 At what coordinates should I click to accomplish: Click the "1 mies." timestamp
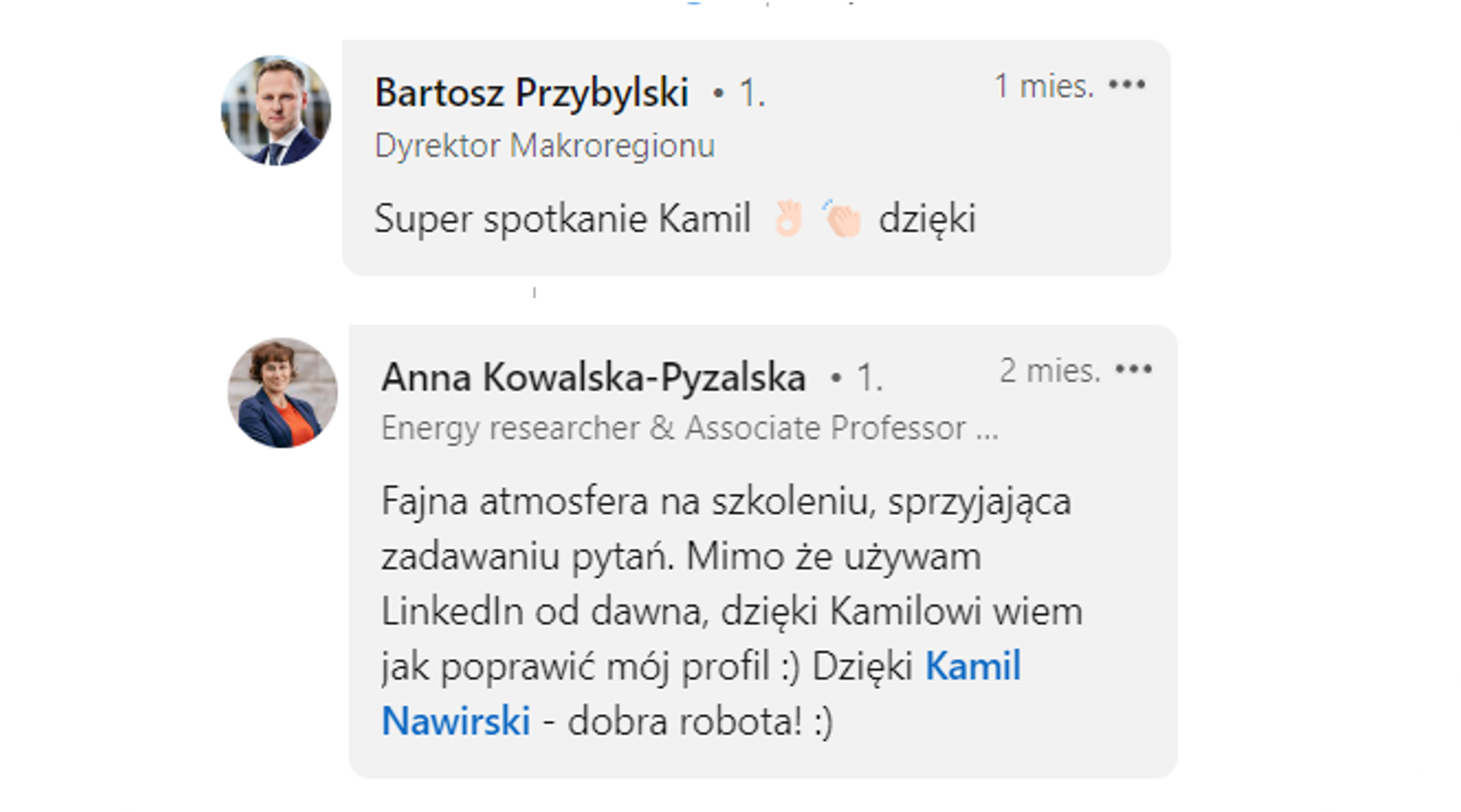(x=1043, y=85)
